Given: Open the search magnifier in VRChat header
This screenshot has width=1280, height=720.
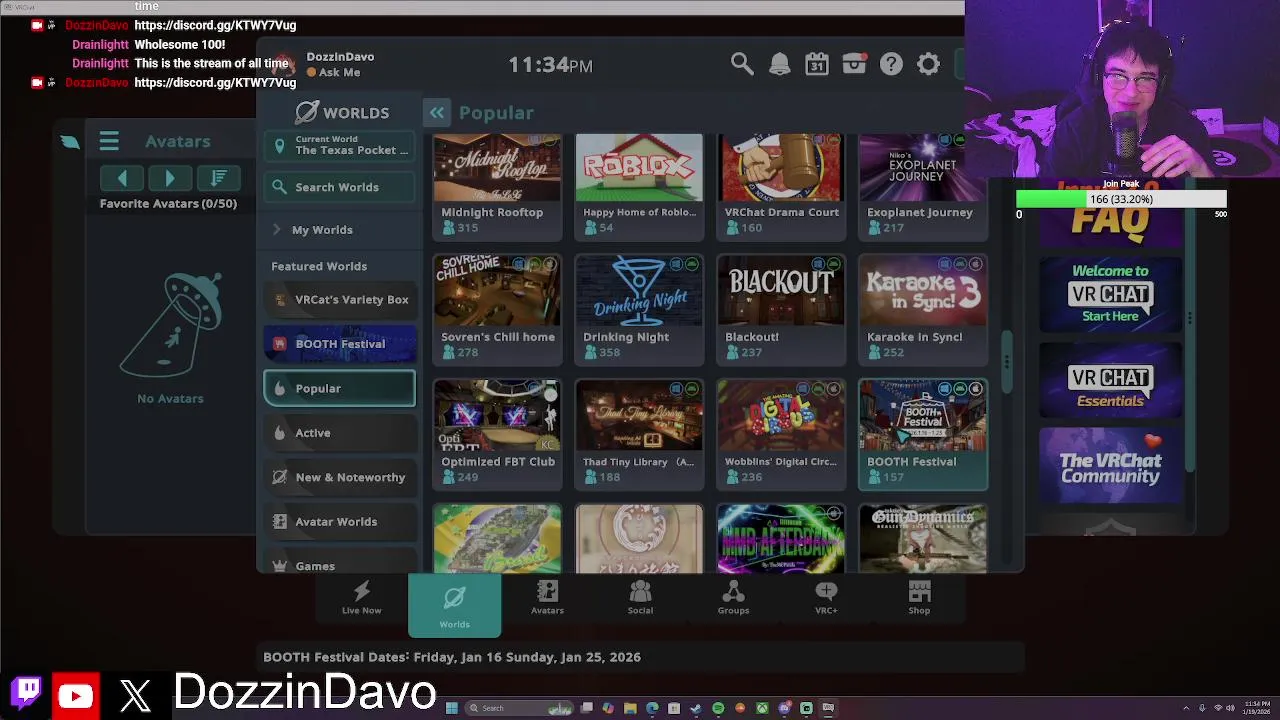Looking at the screenshot, I should click(x=741, y=65).
